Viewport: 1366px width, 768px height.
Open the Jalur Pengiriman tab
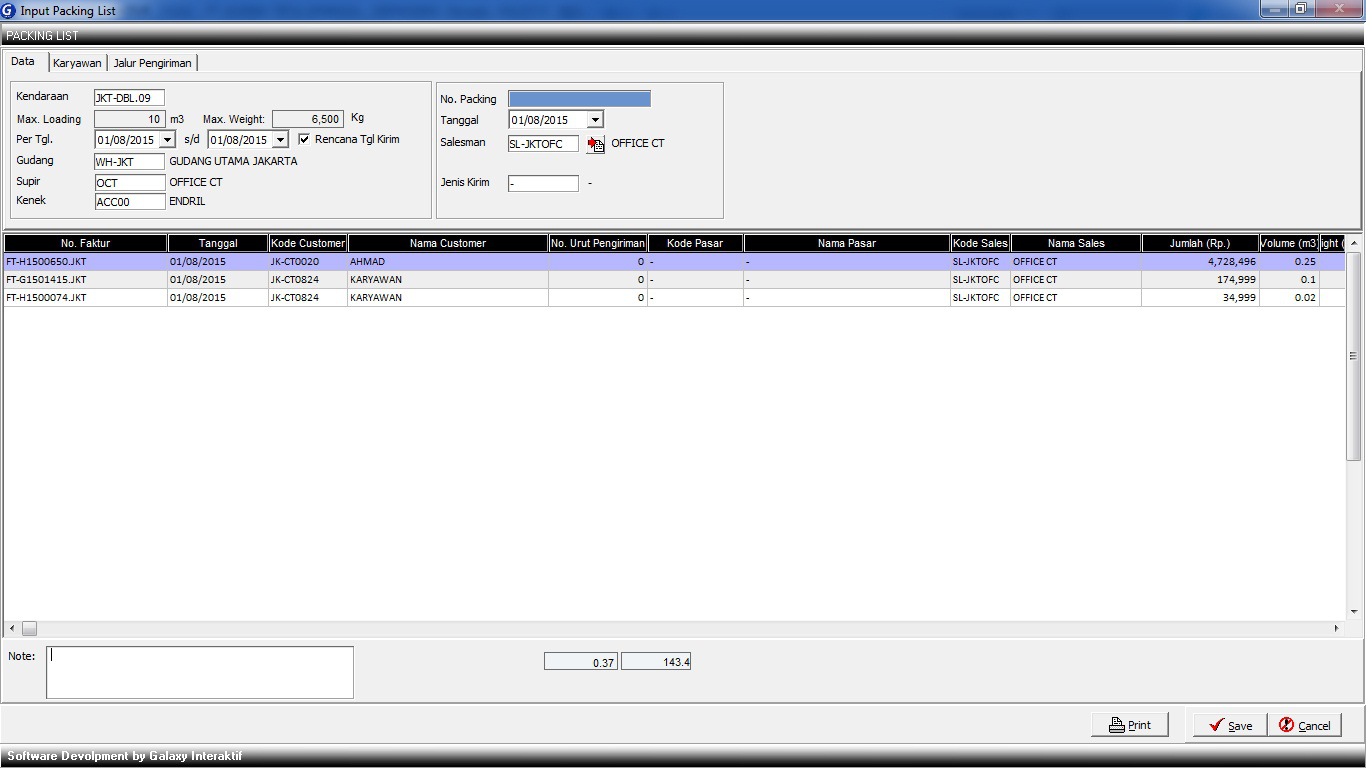tap(152, 63)
